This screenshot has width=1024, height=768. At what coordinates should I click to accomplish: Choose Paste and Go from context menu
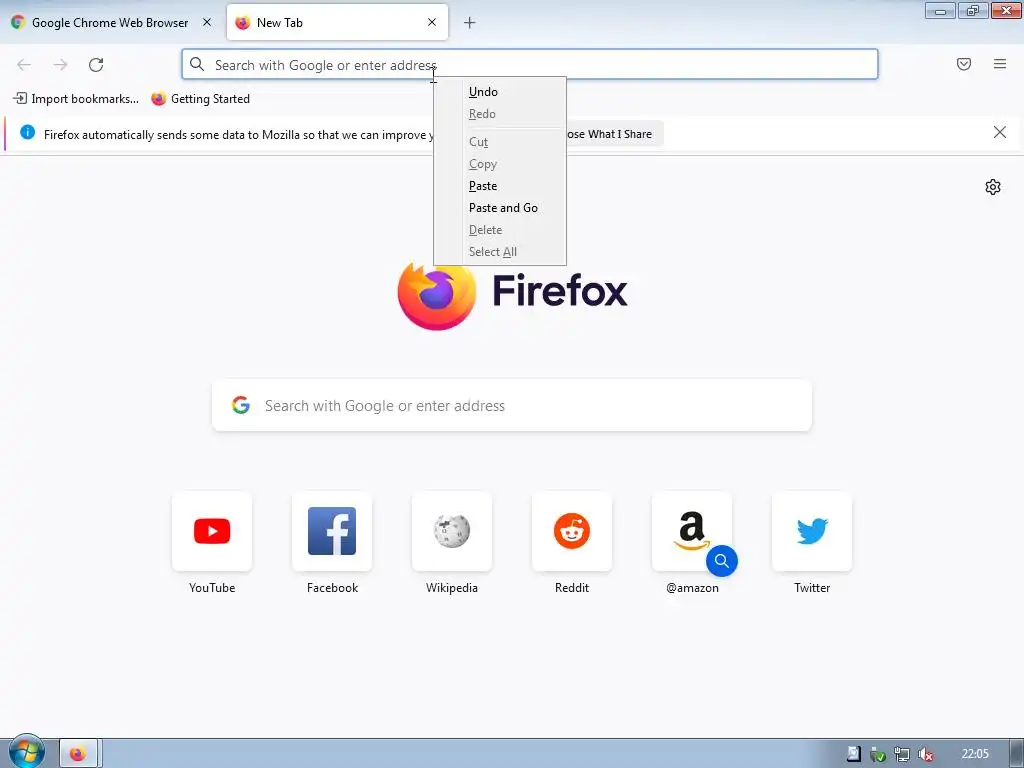coord(500,208)
